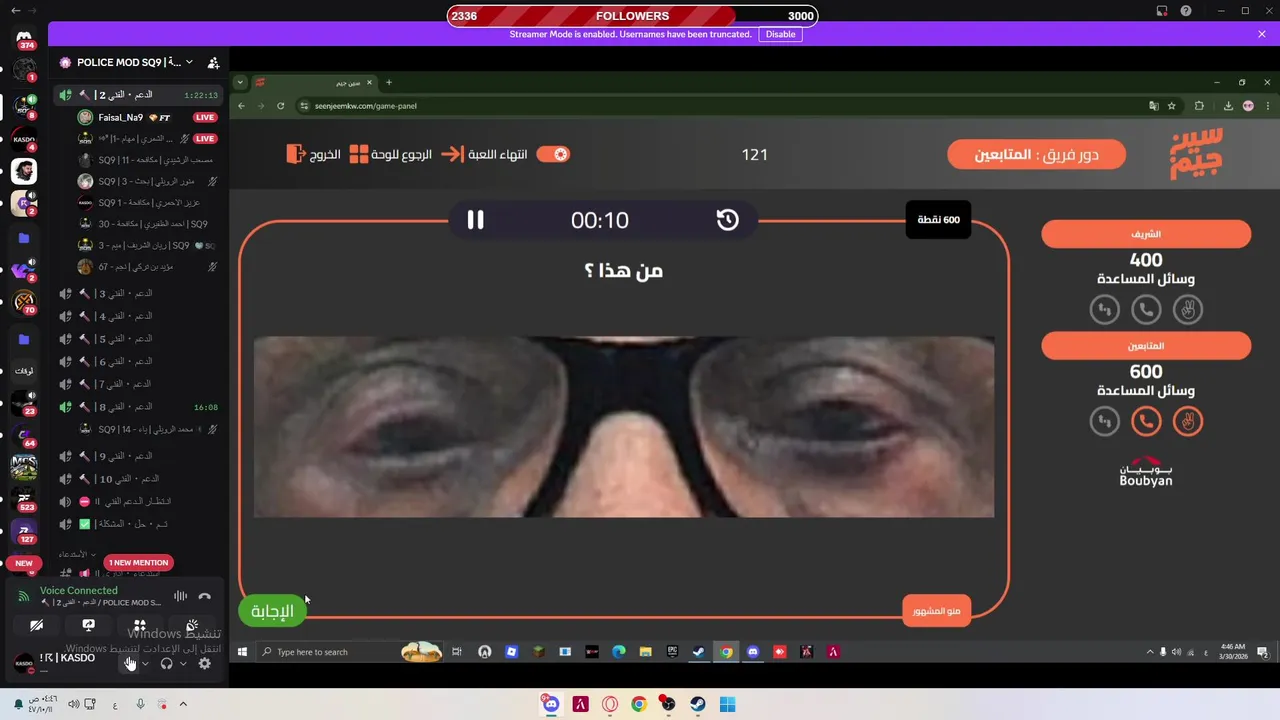This screenshot has height=720, width=1280.
Task: Click the Boubyan sponsor logo
Action: tap(1146, 472)
